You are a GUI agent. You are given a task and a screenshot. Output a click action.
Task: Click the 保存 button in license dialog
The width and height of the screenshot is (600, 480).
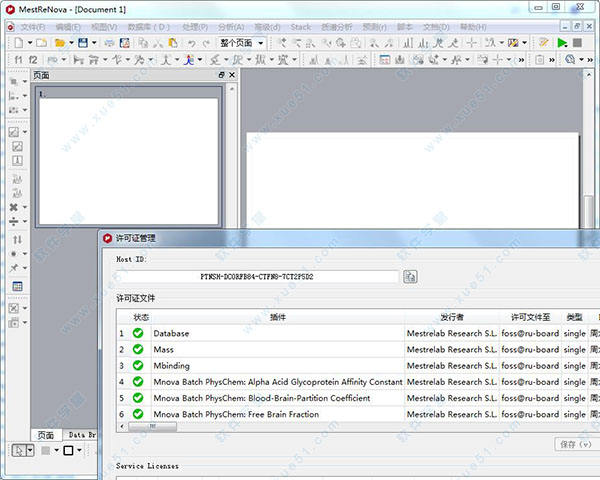click(576, 444)
